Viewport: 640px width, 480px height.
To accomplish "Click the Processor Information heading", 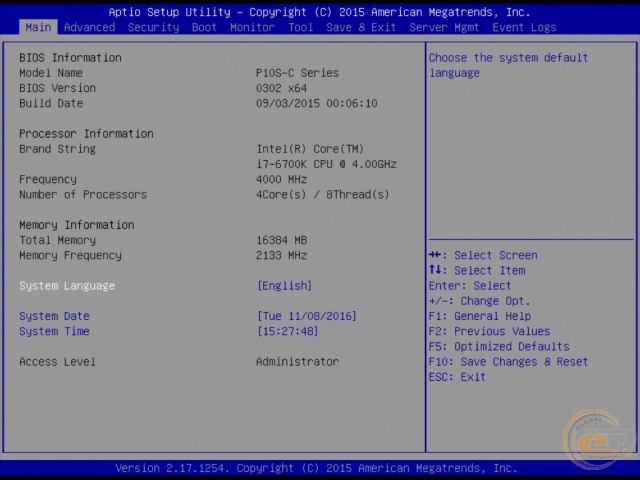I will click(x=86, y=134).
